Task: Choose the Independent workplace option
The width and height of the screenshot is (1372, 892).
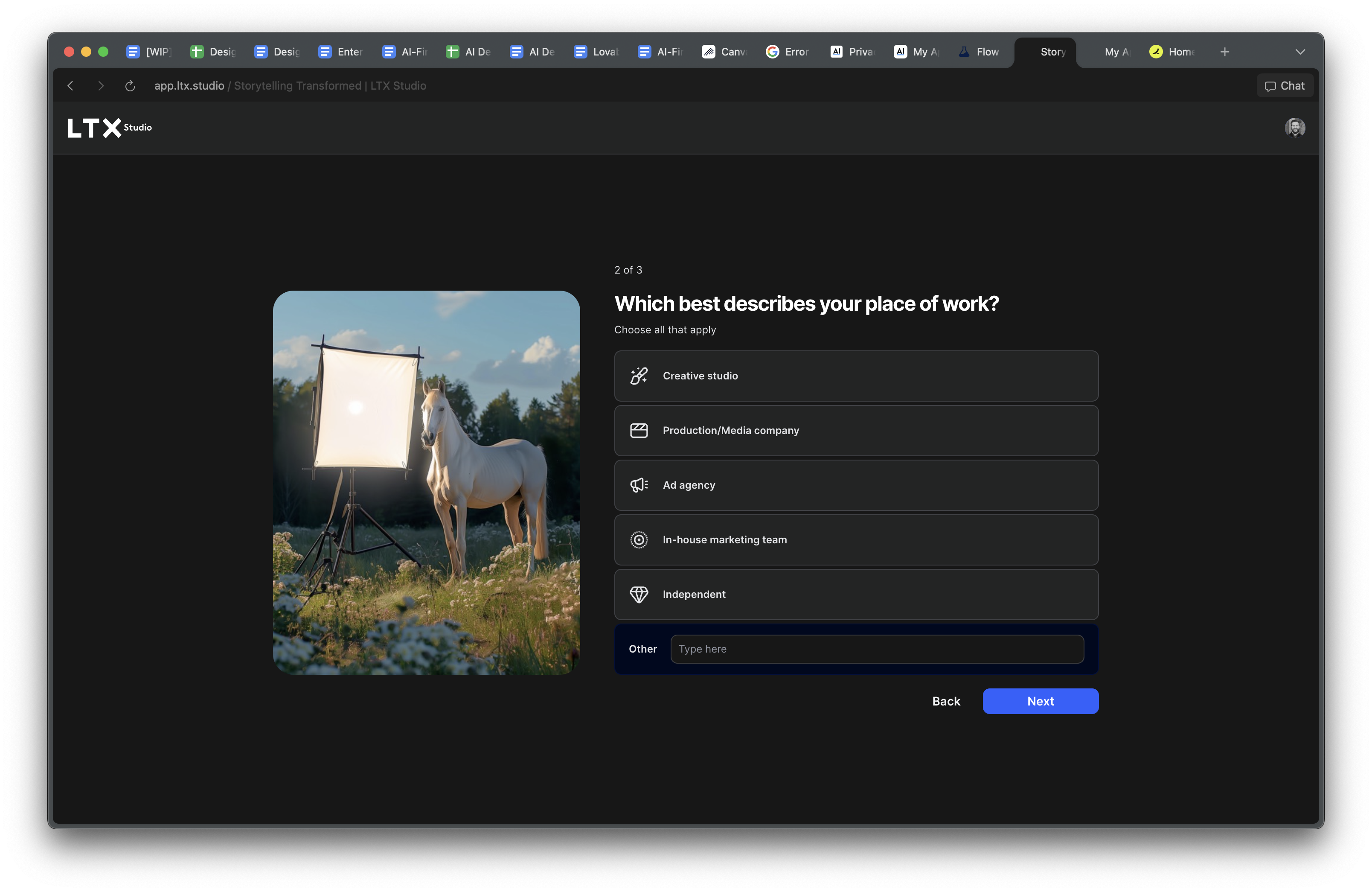Action: [x=855, y=595]
